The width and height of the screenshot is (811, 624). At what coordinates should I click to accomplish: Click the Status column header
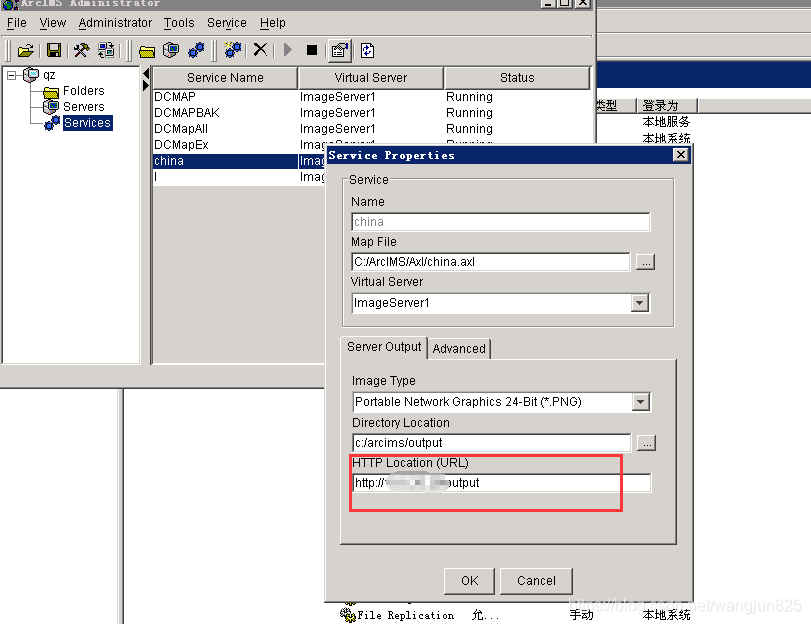click(x=517, y=78)
